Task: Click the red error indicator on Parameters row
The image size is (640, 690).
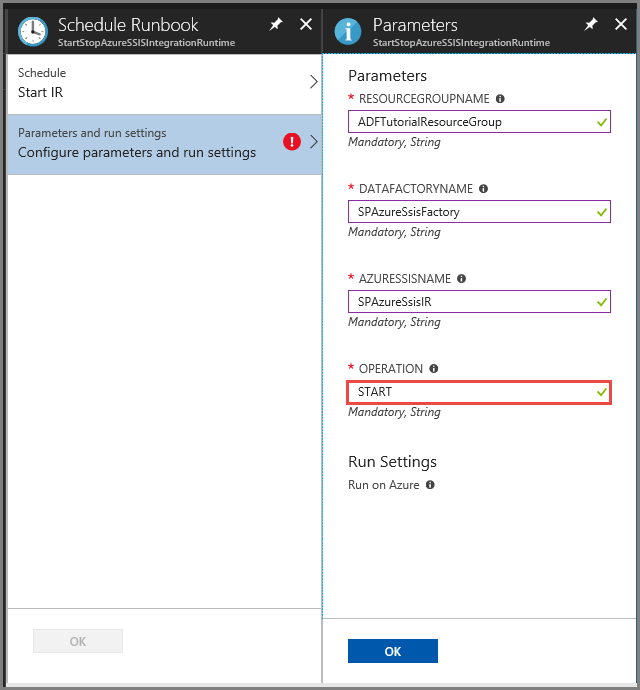Action: (292, 142)
